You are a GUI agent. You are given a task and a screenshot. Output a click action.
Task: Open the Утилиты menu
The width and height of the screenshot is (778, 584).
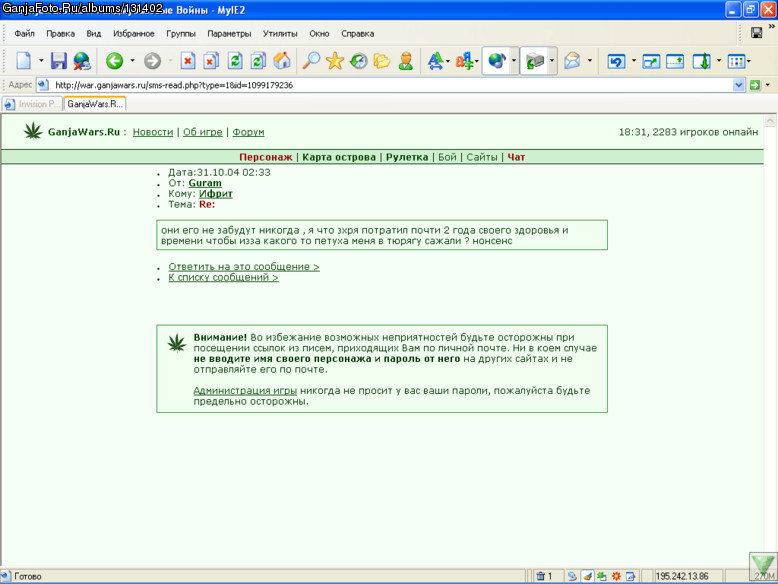click(280, 33)
